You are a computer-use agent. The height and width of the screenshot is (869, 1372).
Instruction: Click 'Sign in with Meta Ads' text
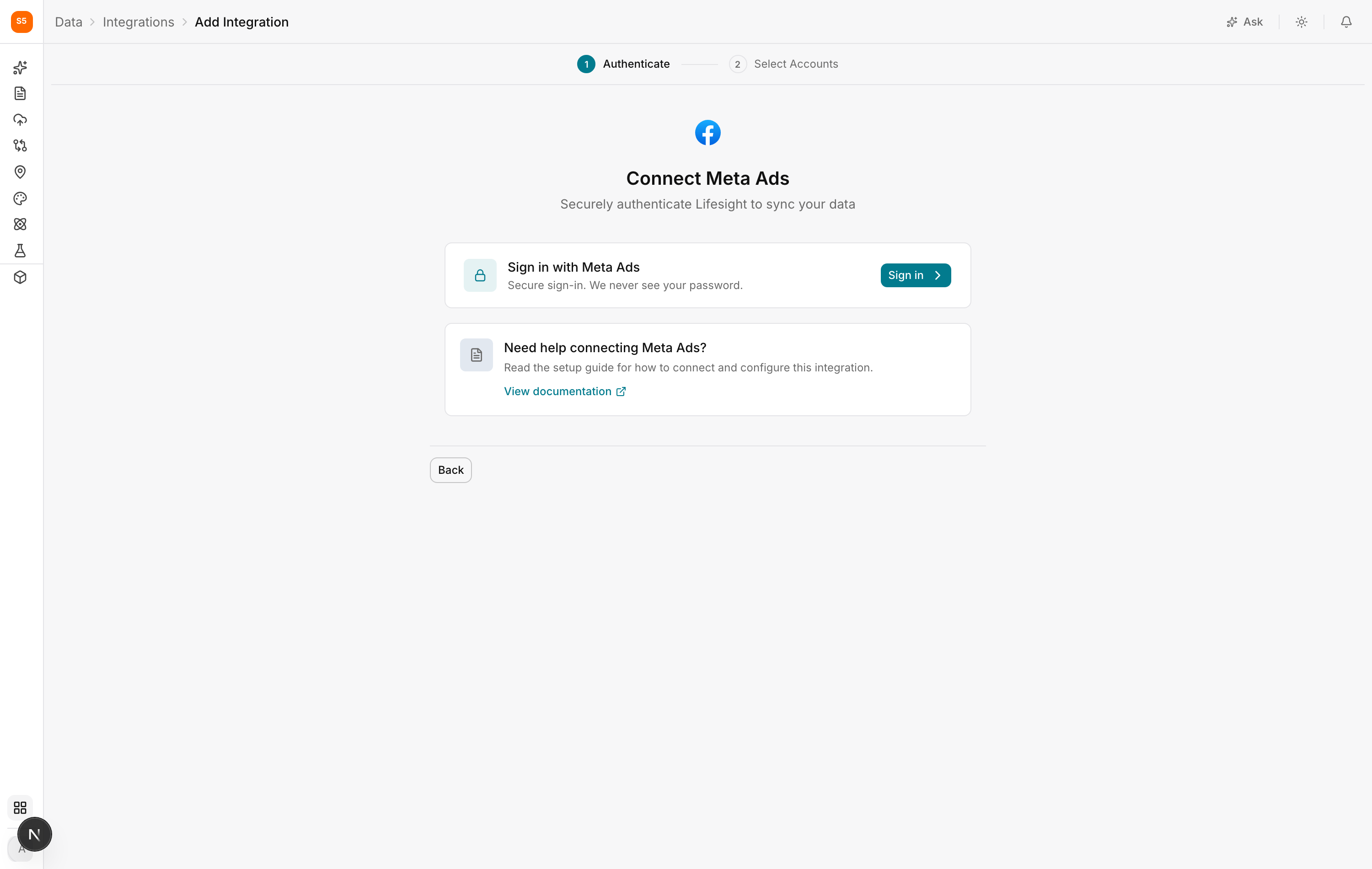pyautogui.click(x=573, y=267)
